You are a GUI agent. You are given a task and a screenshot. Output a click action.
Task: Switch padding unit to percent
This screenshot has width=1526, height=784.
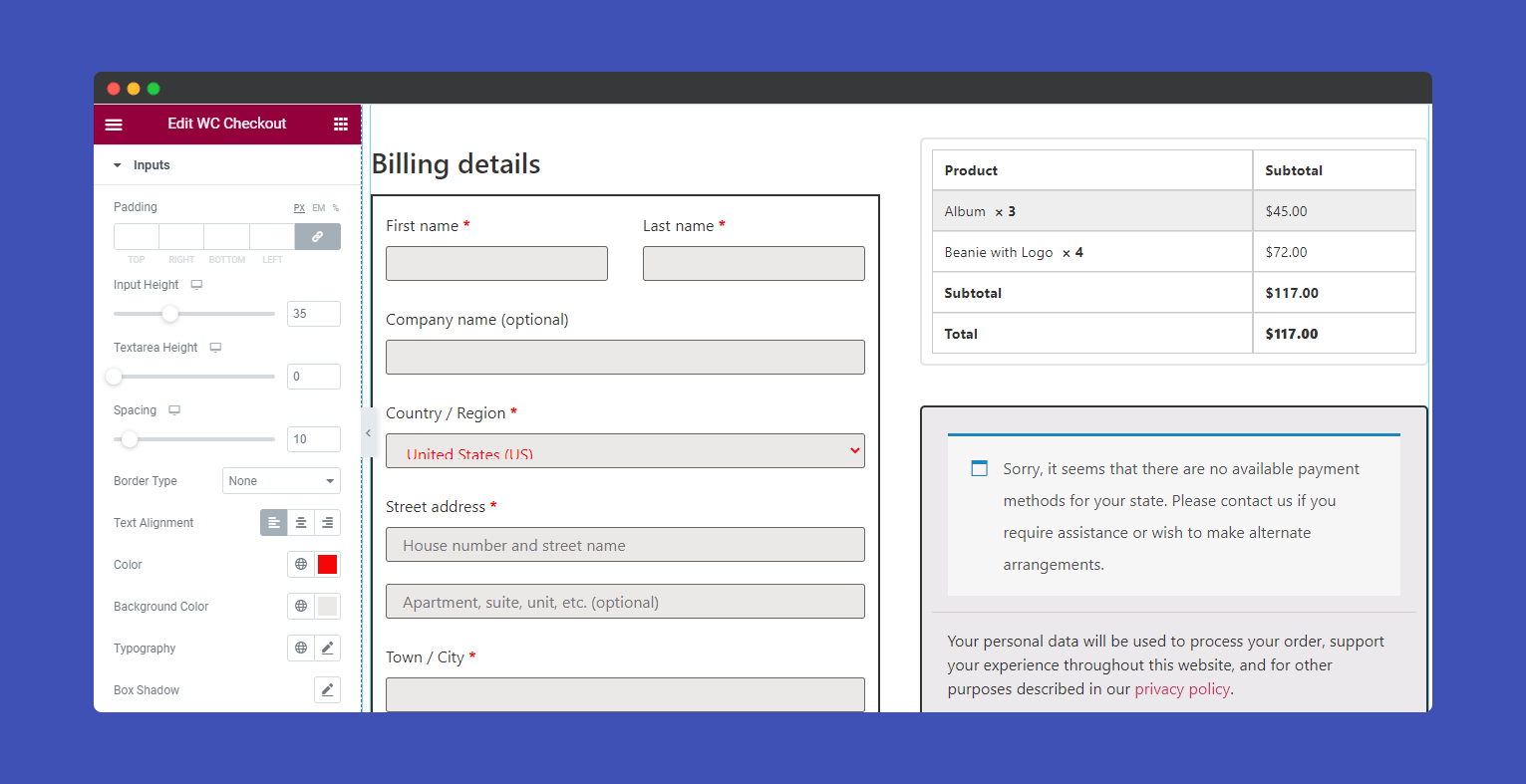pyautogui.click(x=336, y=208)
